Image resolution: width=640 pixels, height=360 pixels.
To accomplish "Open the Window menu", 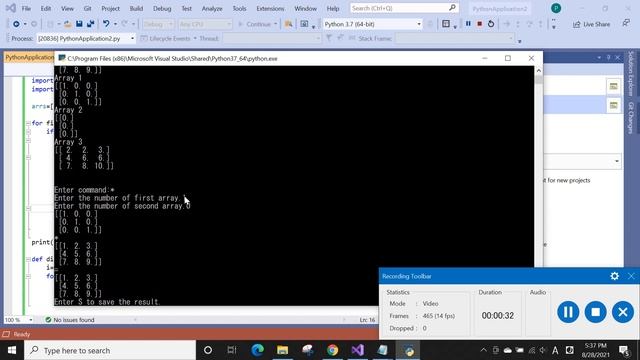I will 305,8.
